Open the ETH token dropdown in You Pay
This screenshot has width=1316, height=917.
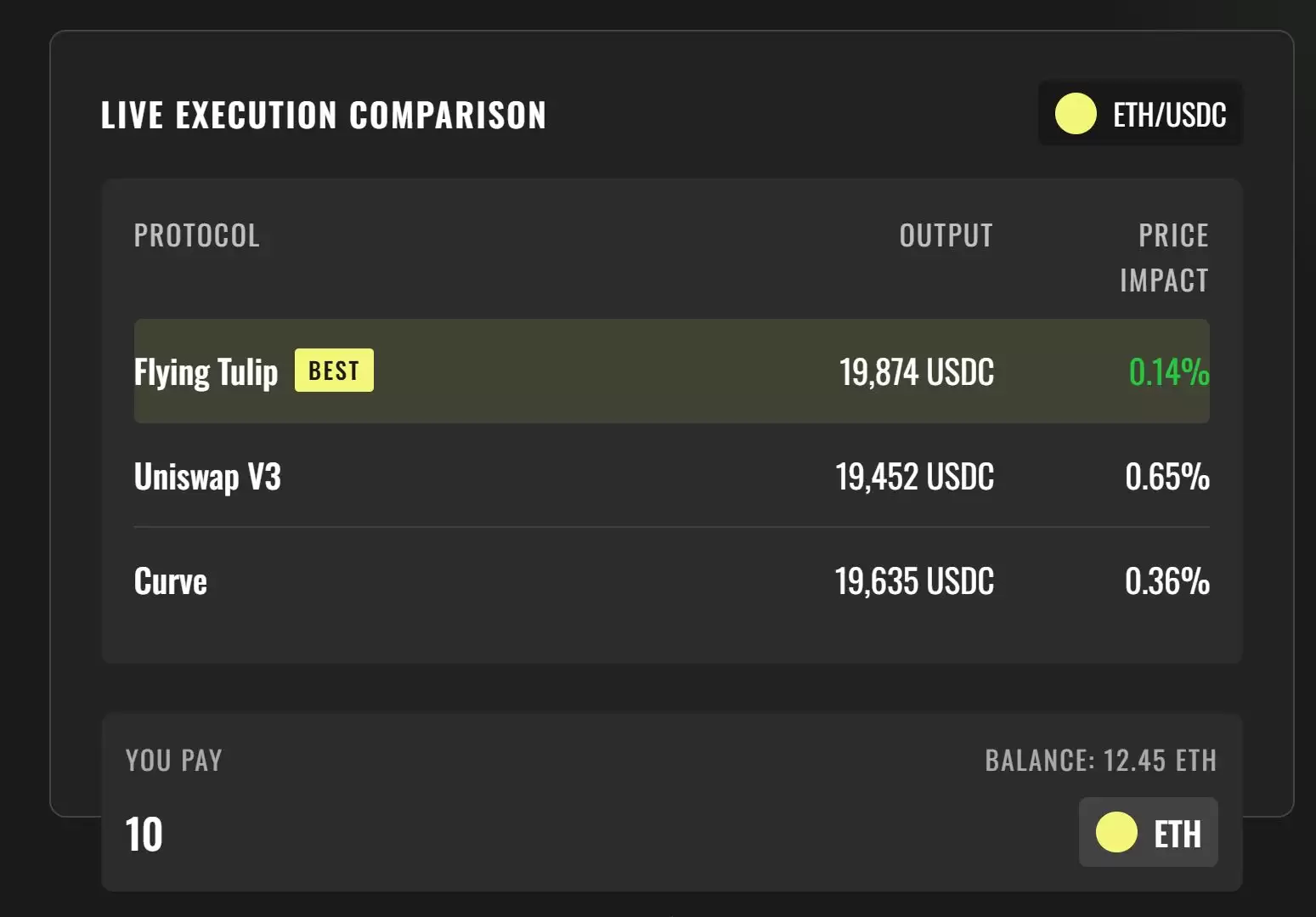1148,832
